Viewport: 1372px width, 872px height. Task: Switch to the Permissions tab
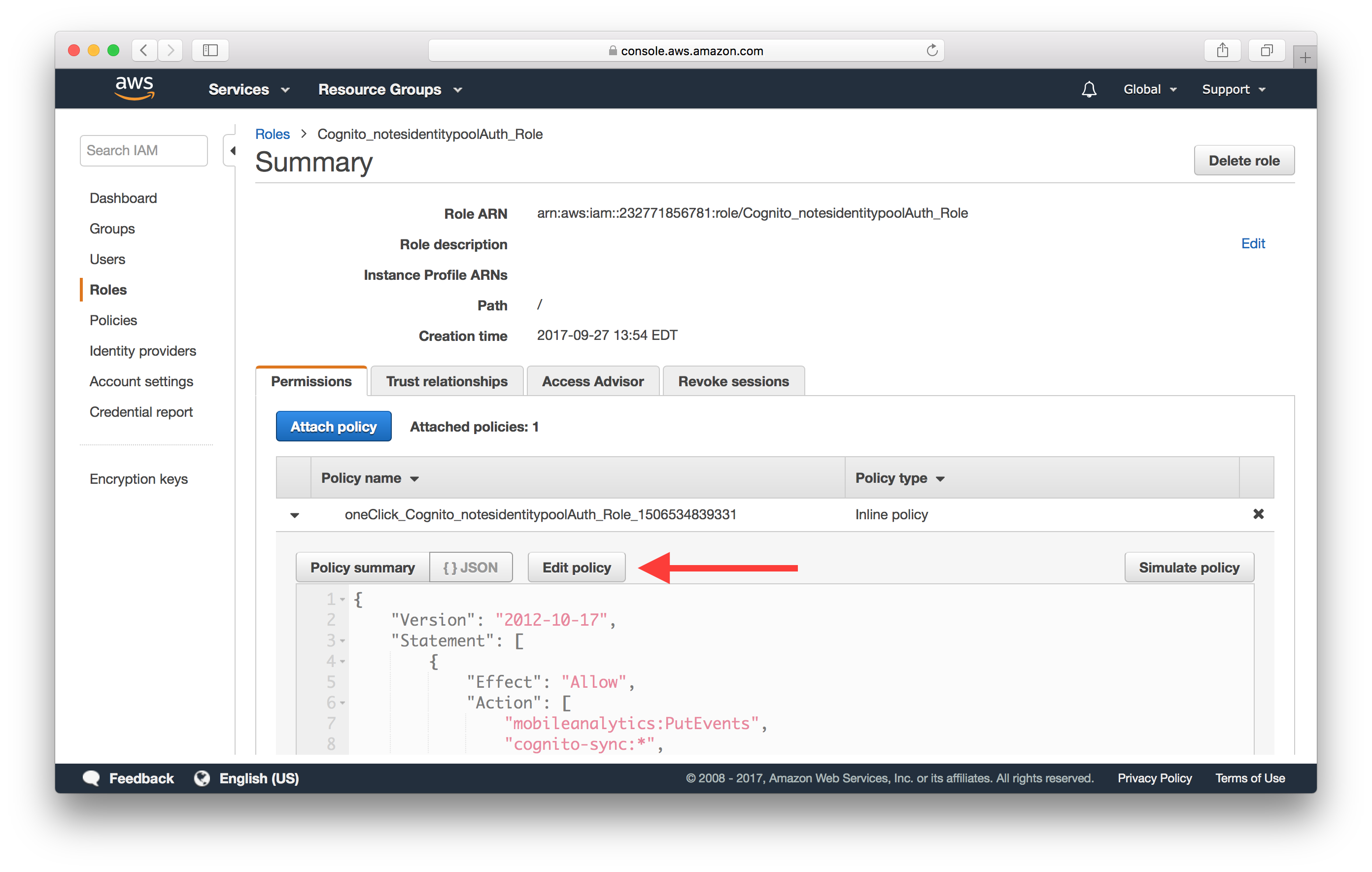[311, 381]
